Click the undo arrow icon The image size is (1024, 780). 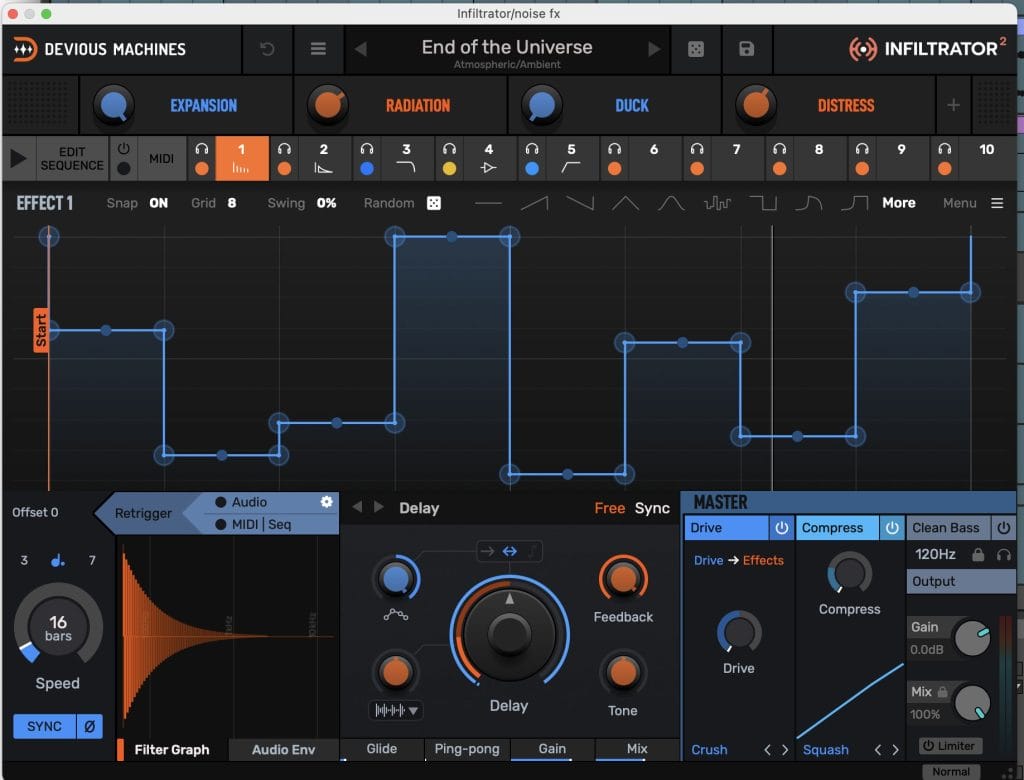click(267, 49)
